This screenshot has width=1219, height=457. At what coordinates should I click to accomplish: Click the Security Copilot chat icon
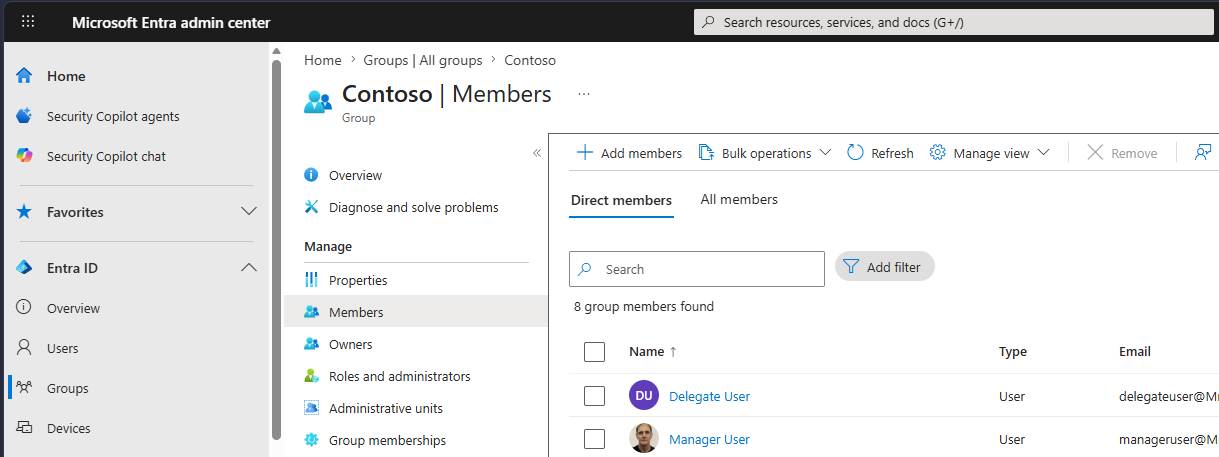[25, 156]
